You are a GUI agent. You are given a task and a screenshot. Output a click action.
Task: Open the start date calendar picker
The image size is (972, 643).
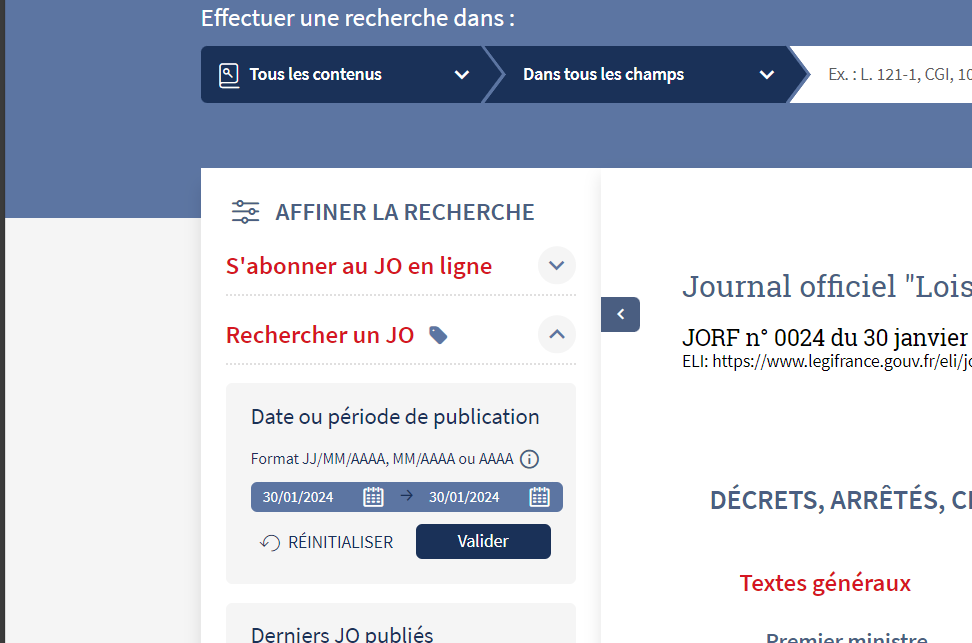point(373,497)
